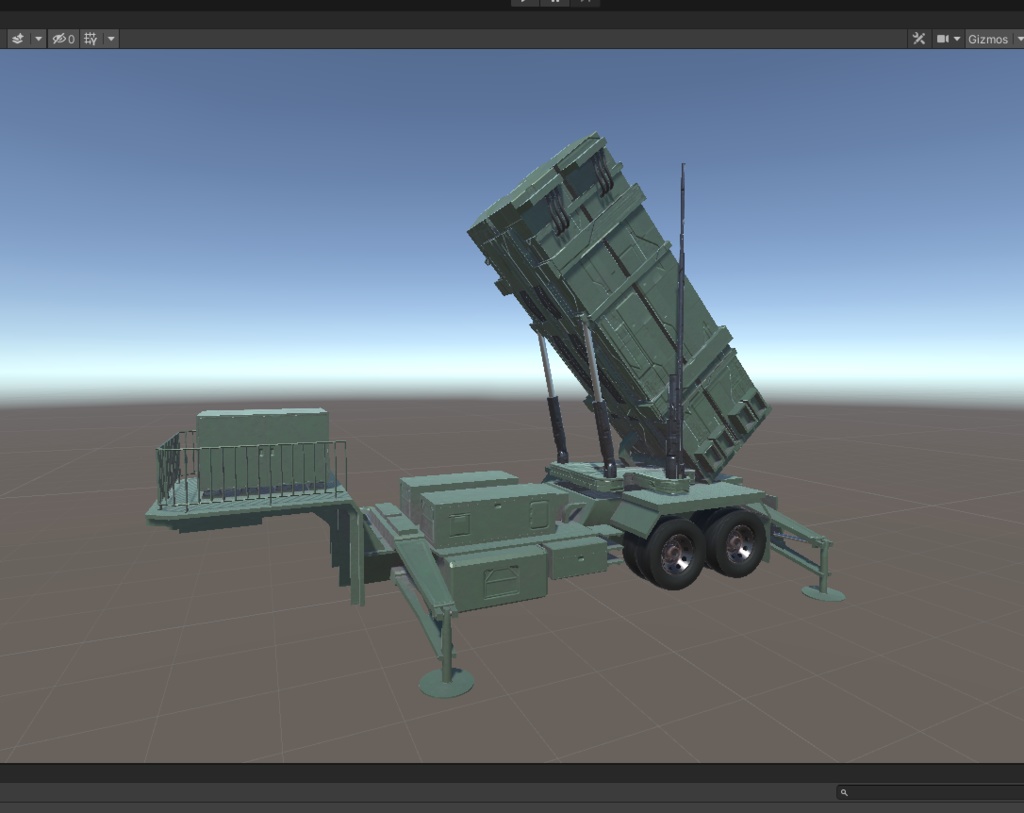Click the Pause control

point(555,3)
